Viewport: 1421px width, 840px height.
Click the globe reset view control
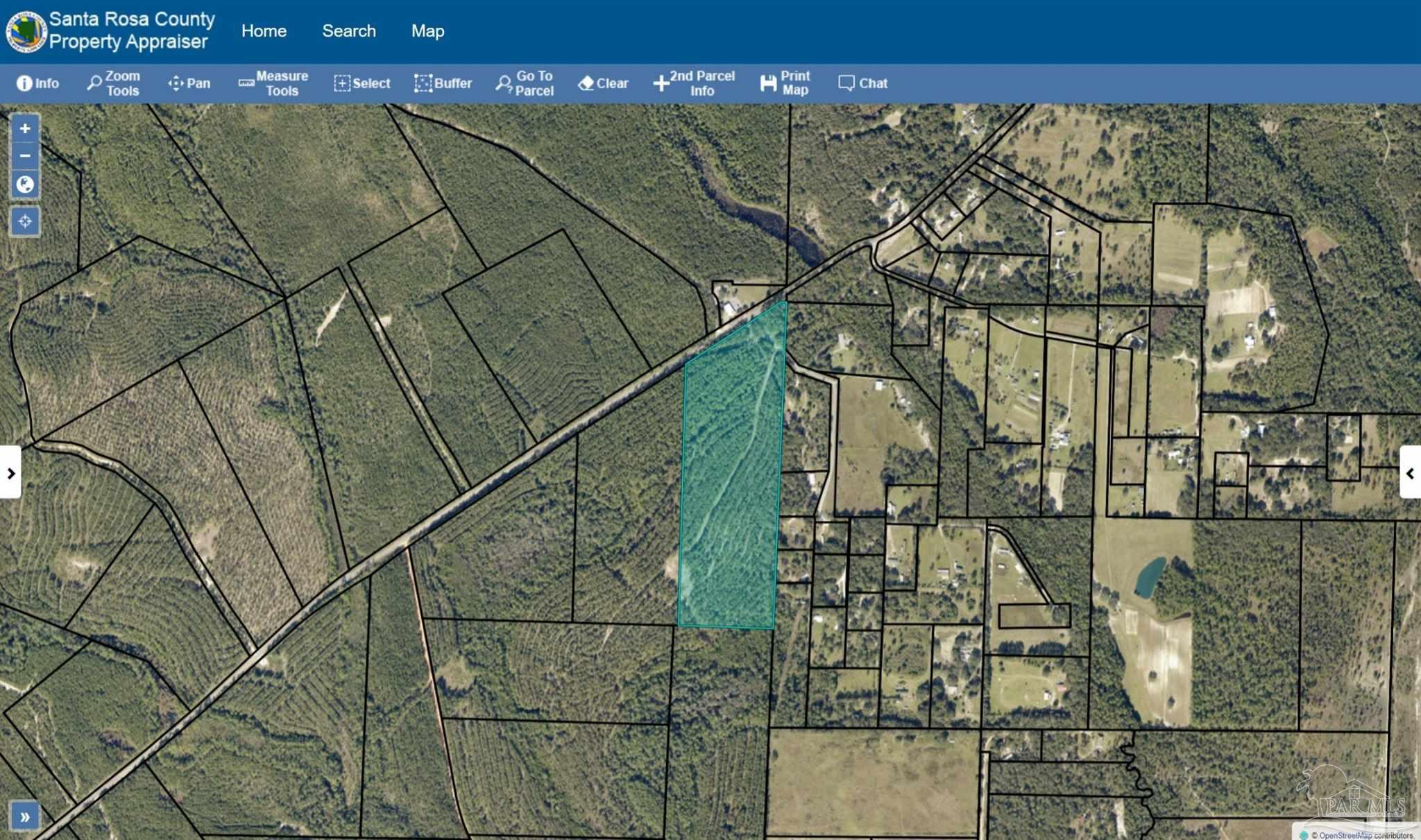(24, 184)
